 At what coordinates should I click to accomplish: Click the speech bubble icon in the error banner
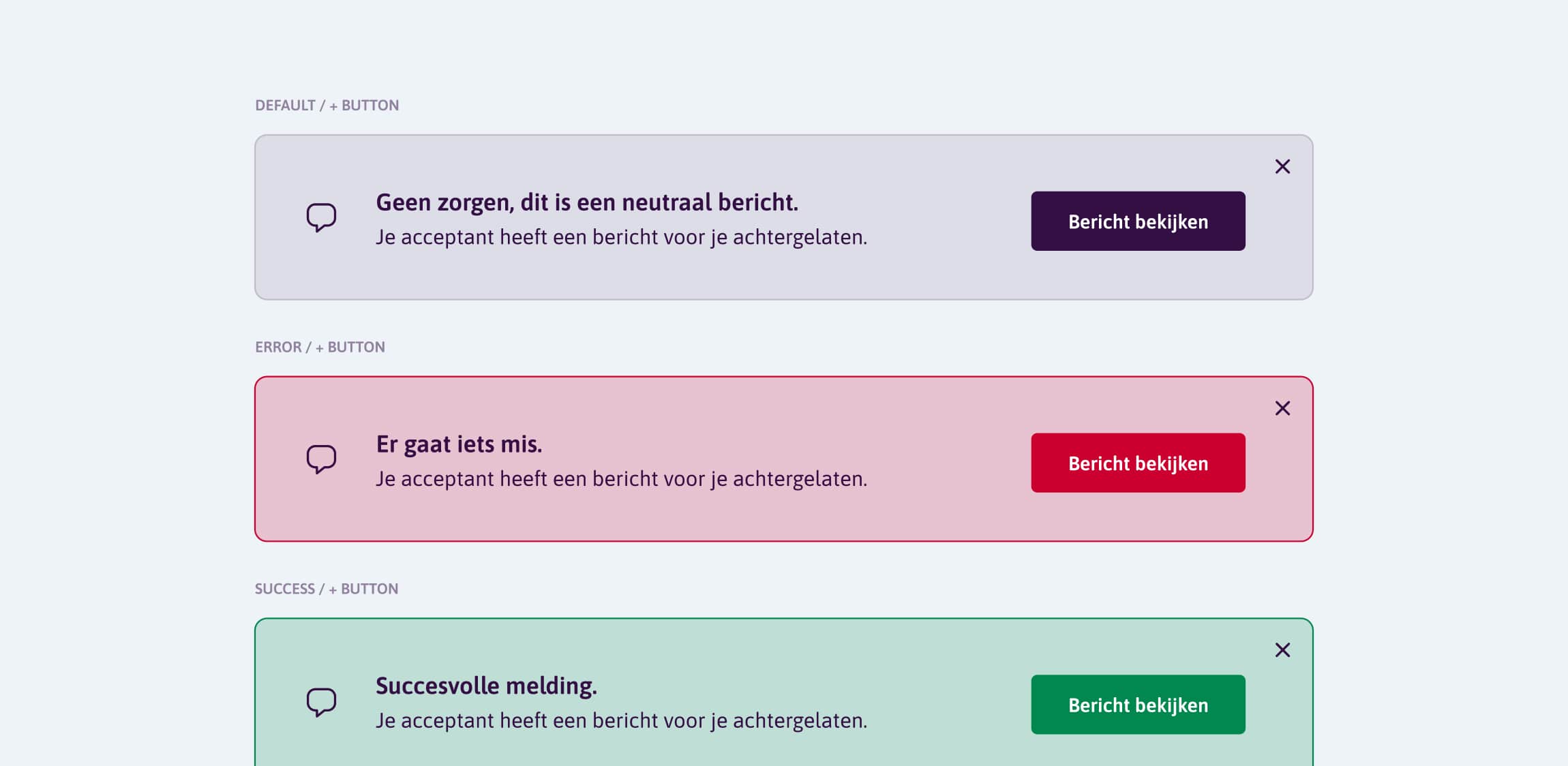(x=321, y=458)
